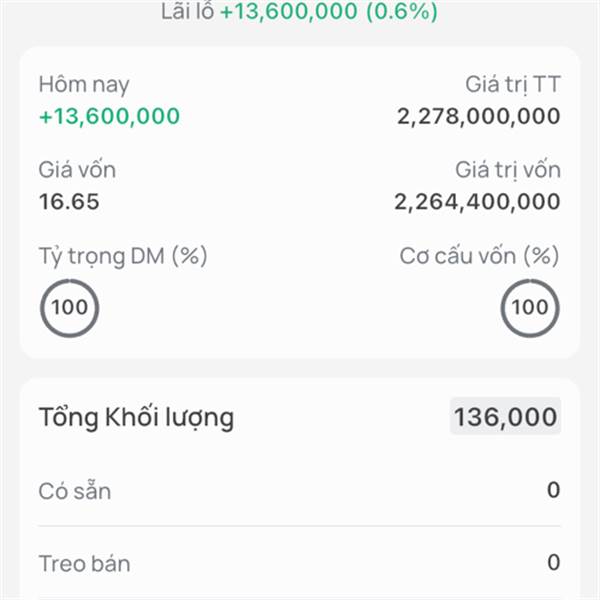This screenshot has height=600, width=600.
Task: Tap the Giá vốn label
Action: (77, 170)
